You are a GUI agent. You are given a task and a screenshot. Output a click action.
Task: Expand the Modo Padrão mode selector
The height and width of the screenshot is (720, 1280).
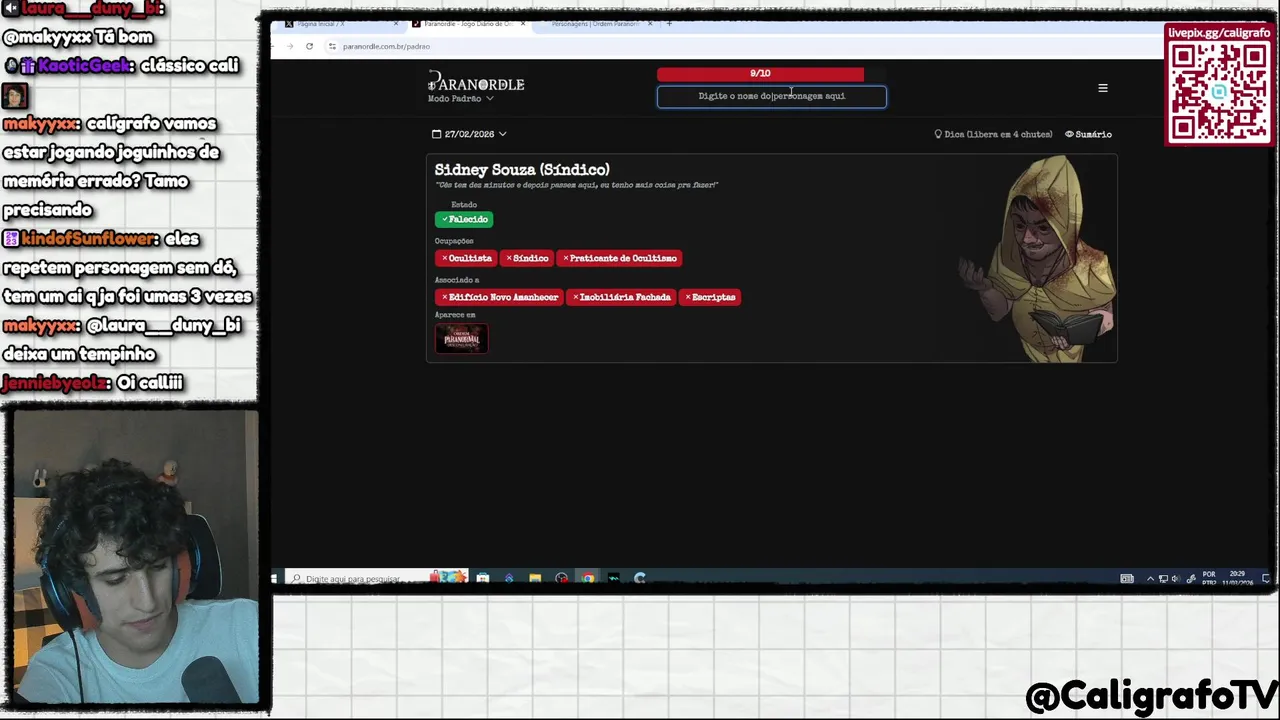pyautogui.click(x=460, y=99)
